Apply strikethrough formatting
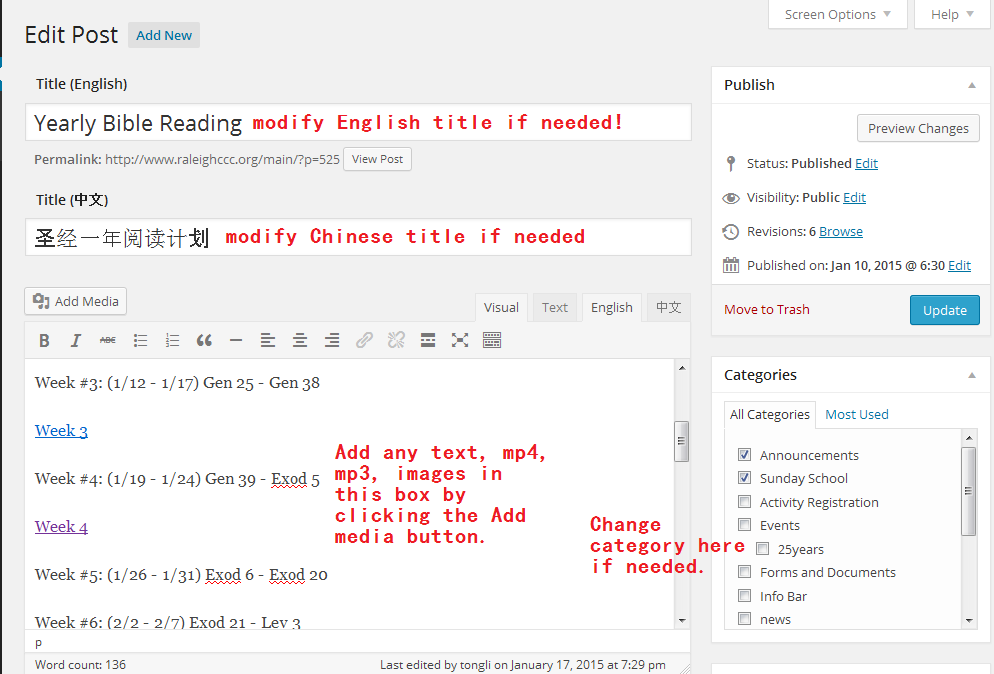994x674 pixels. [x=108, y=340]
